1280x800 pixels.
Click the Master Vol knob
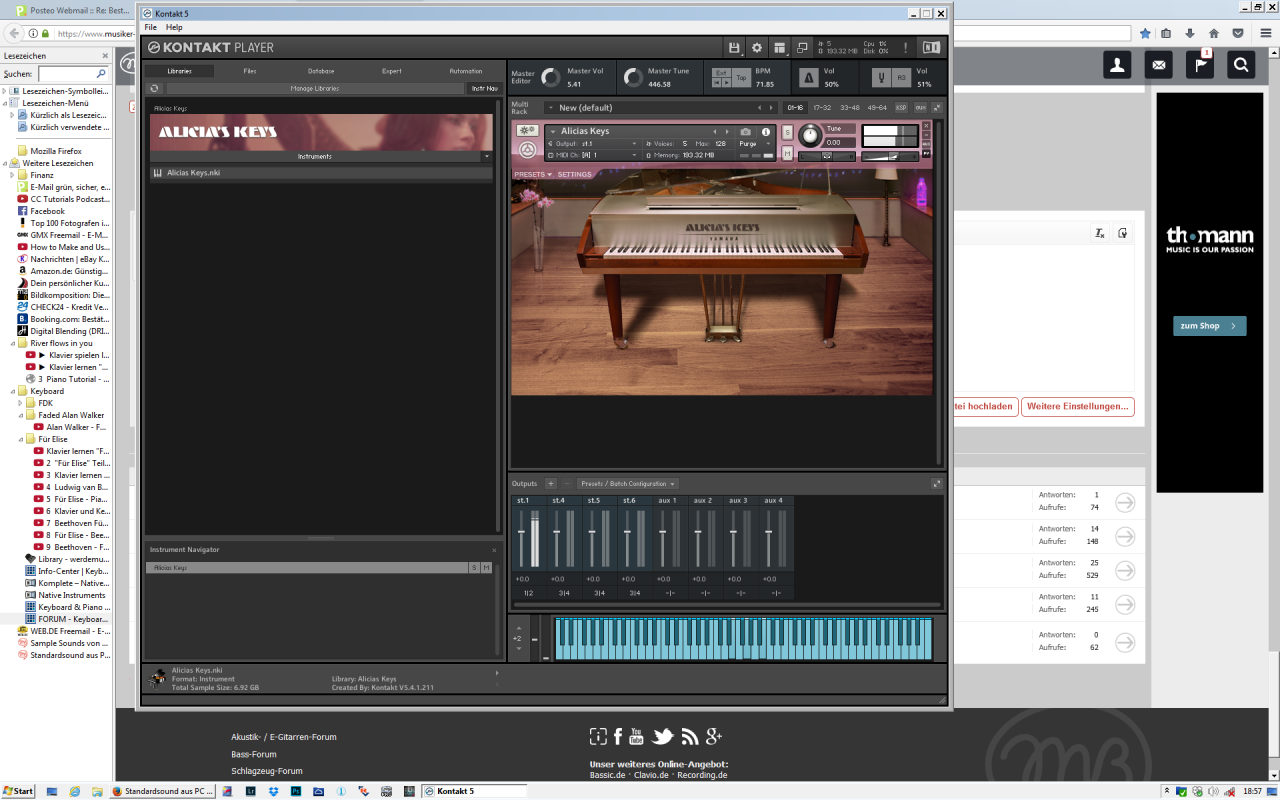coord(550,77)
